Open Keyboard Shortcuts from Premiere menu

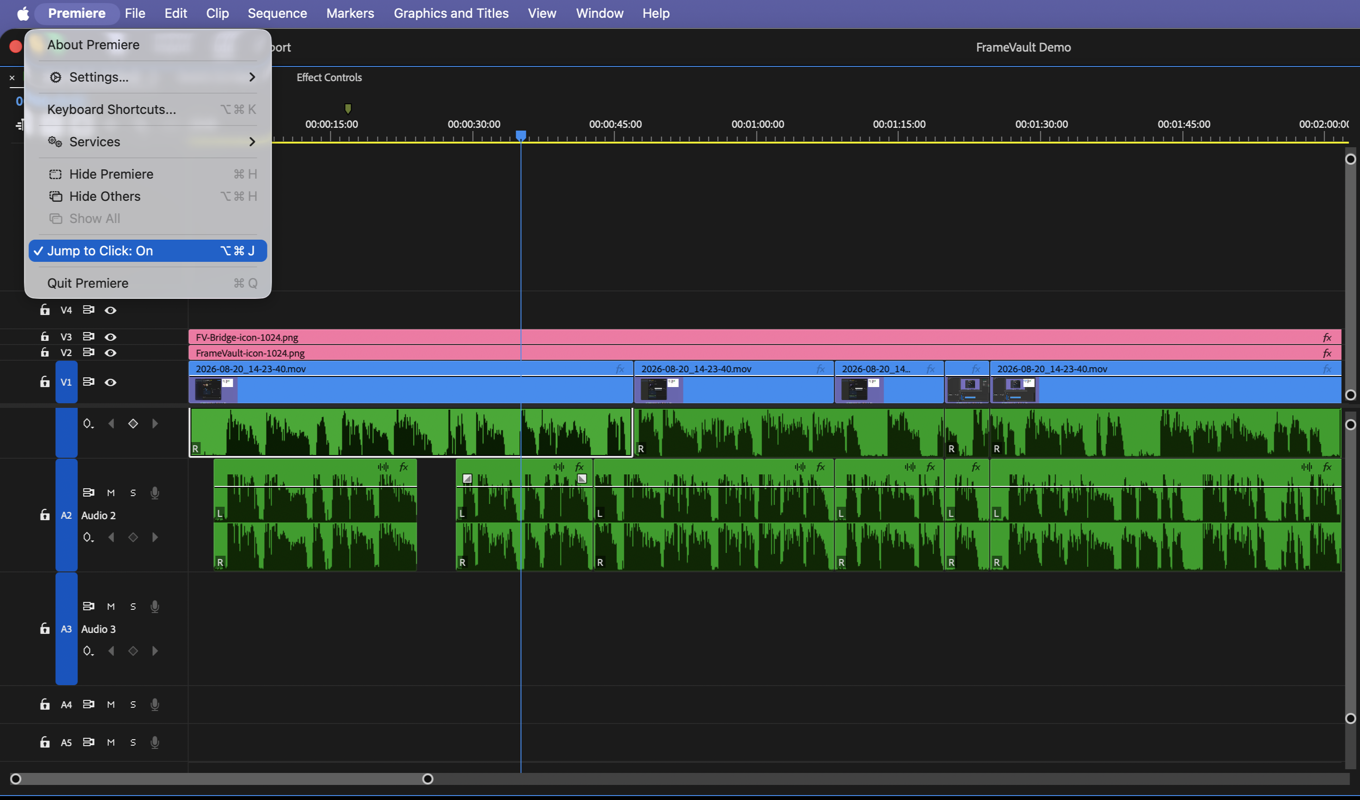click(x=148, y=109)
